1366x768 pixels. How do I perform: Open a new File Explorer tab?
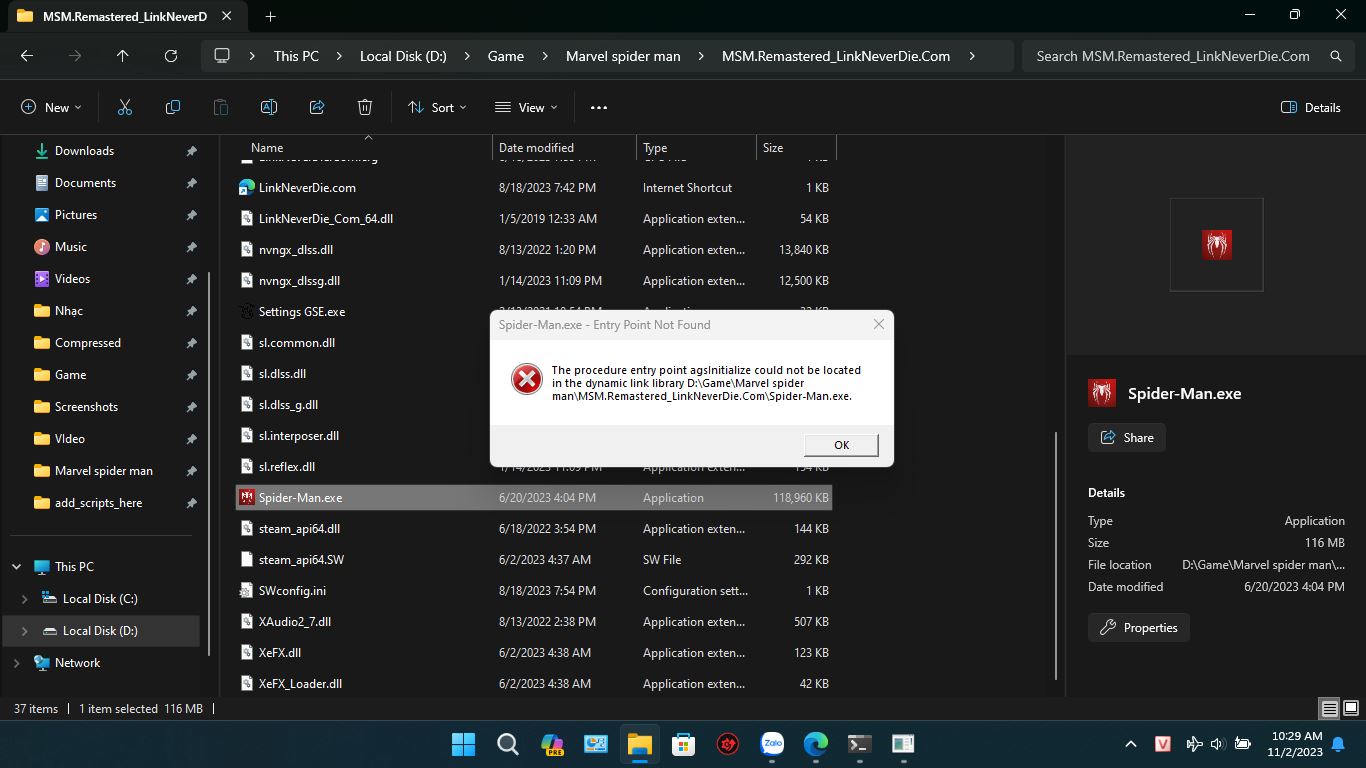point(270,16)
